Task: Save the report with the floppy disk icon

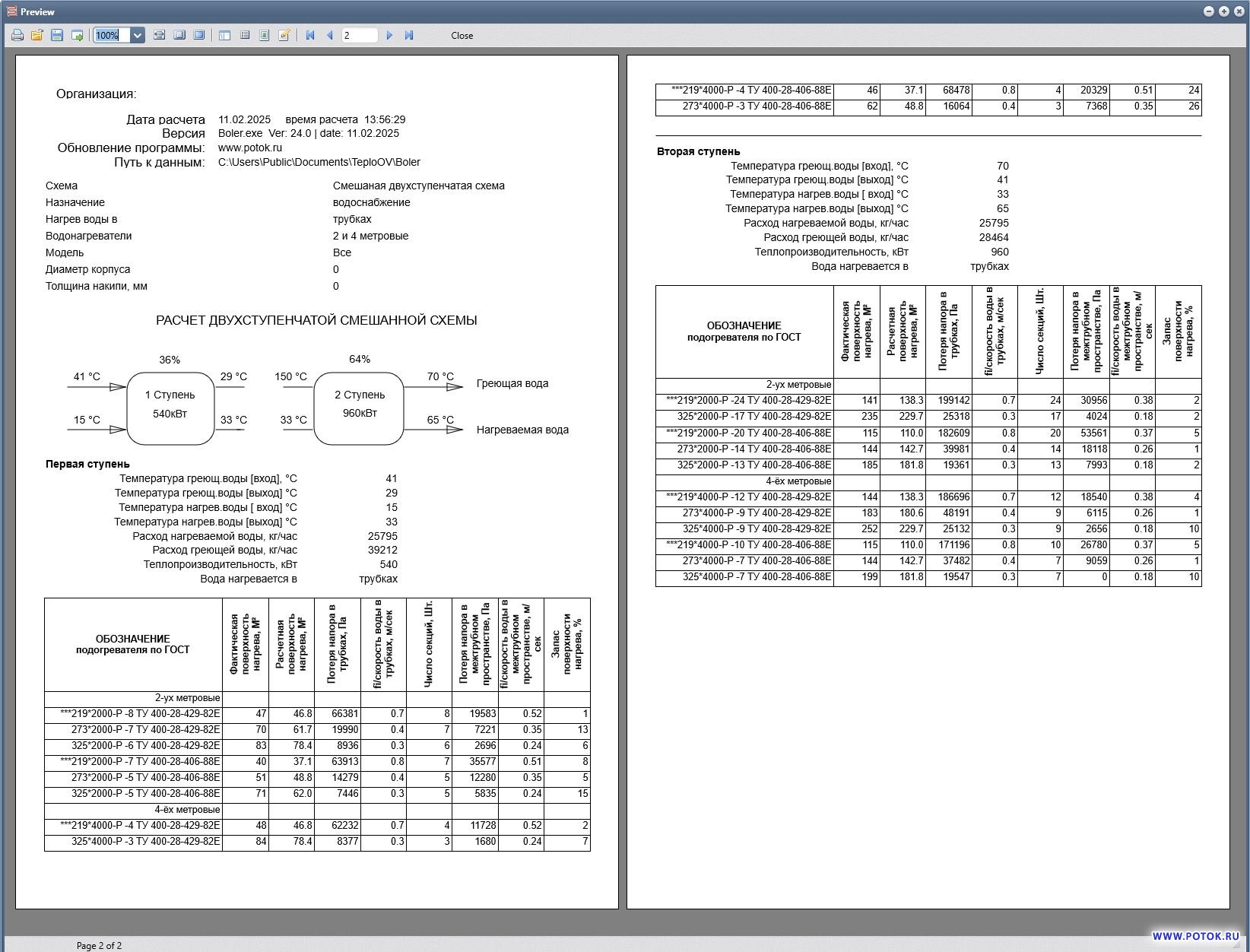Action: pyautogui.click(x=57, y=36)
